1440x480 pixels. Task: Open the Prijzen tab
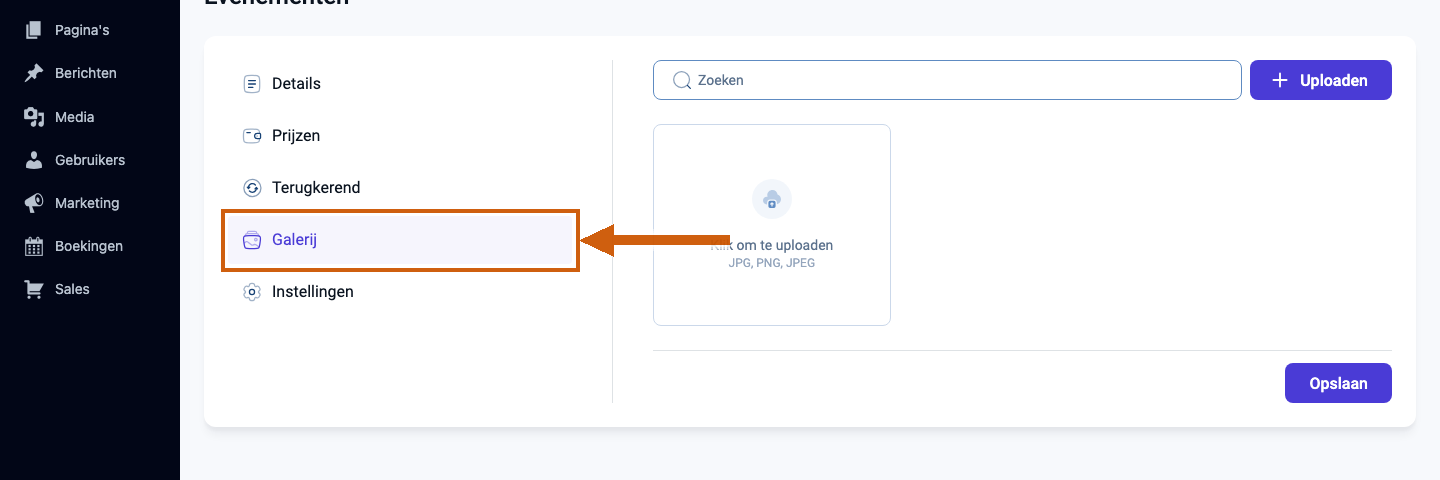[399, 136]
